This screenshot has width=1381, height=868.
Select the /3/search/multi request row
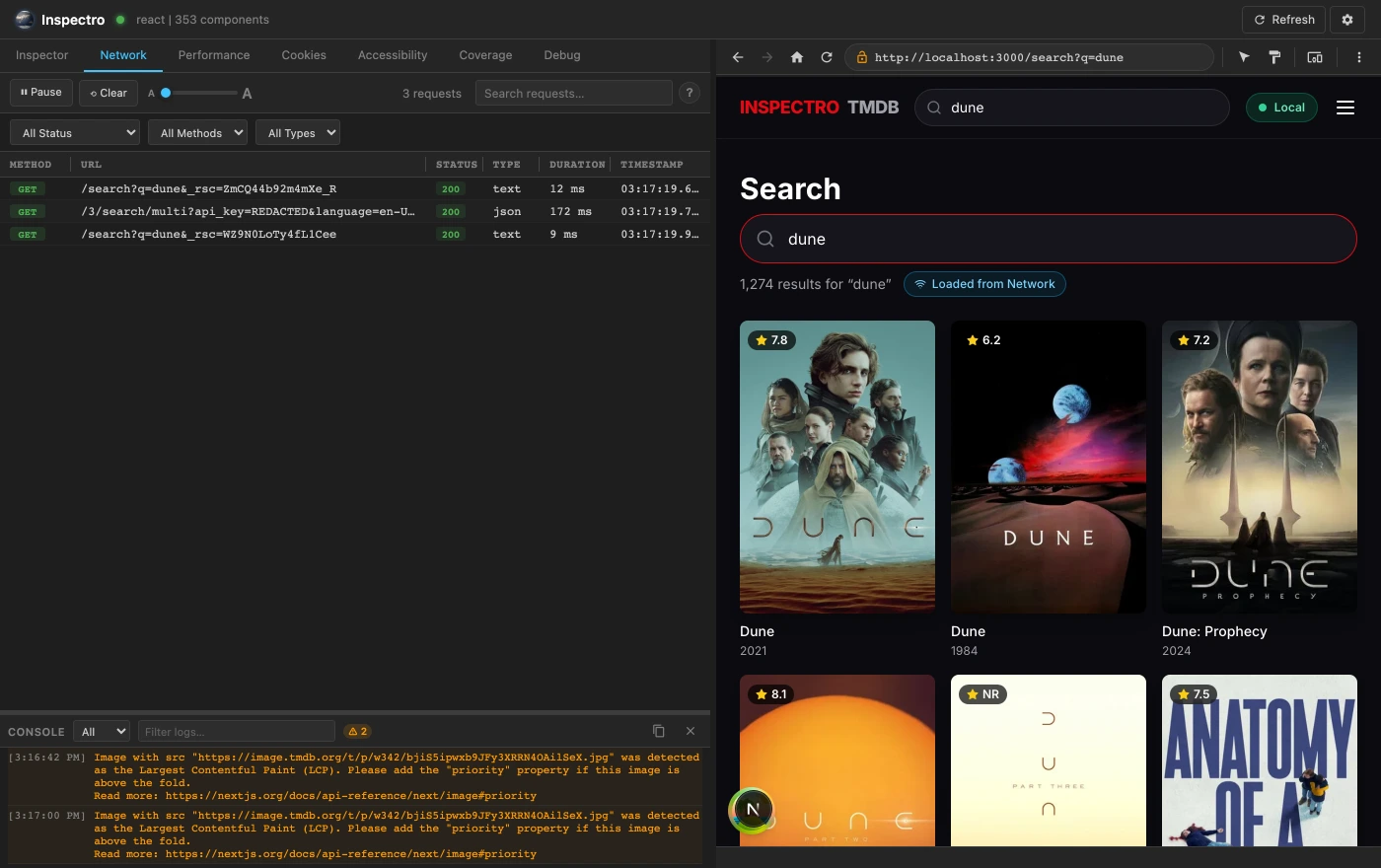(x=355, y=211)
